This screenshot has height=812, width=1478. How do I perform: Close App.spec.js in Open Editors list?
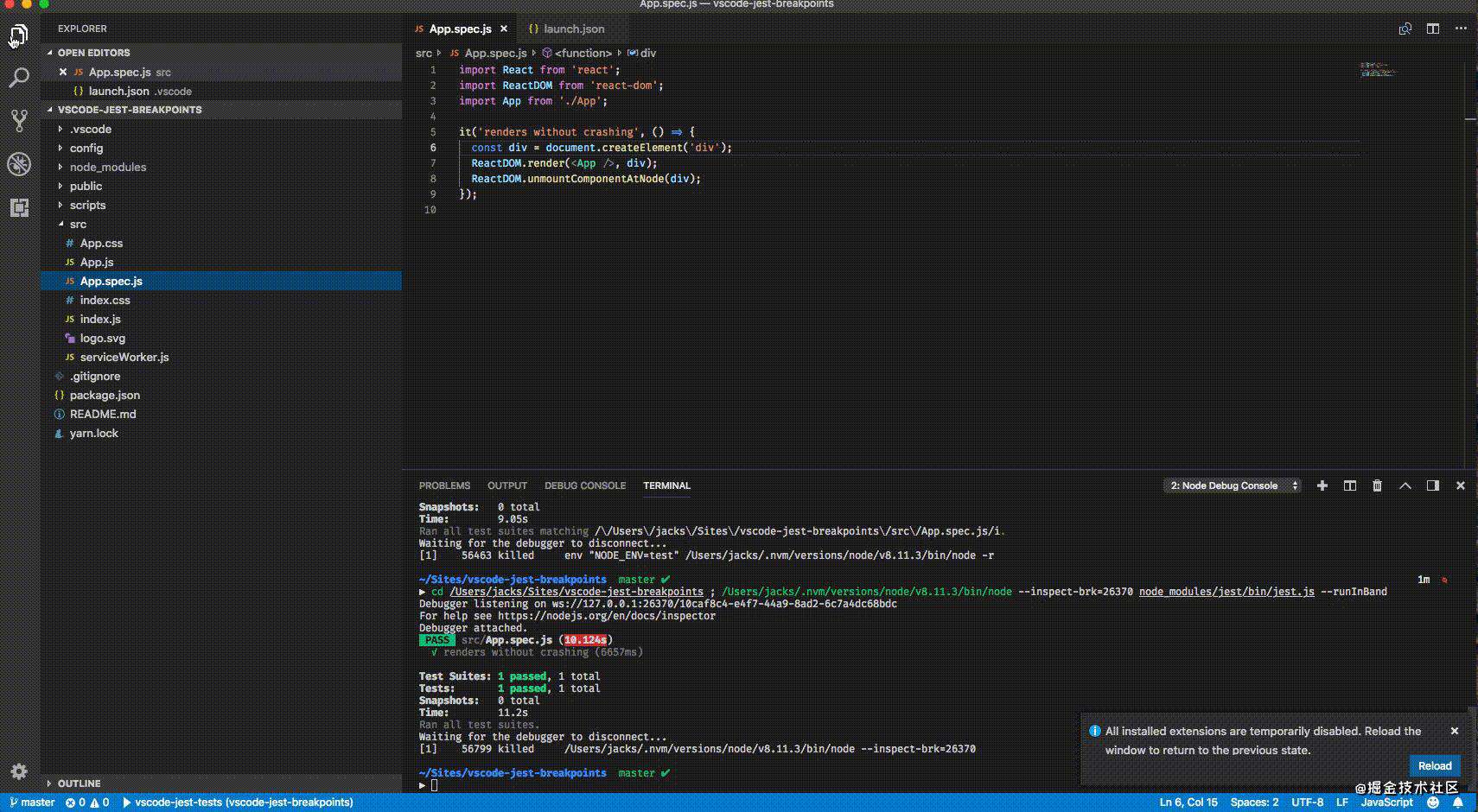[x=63, y=72]
